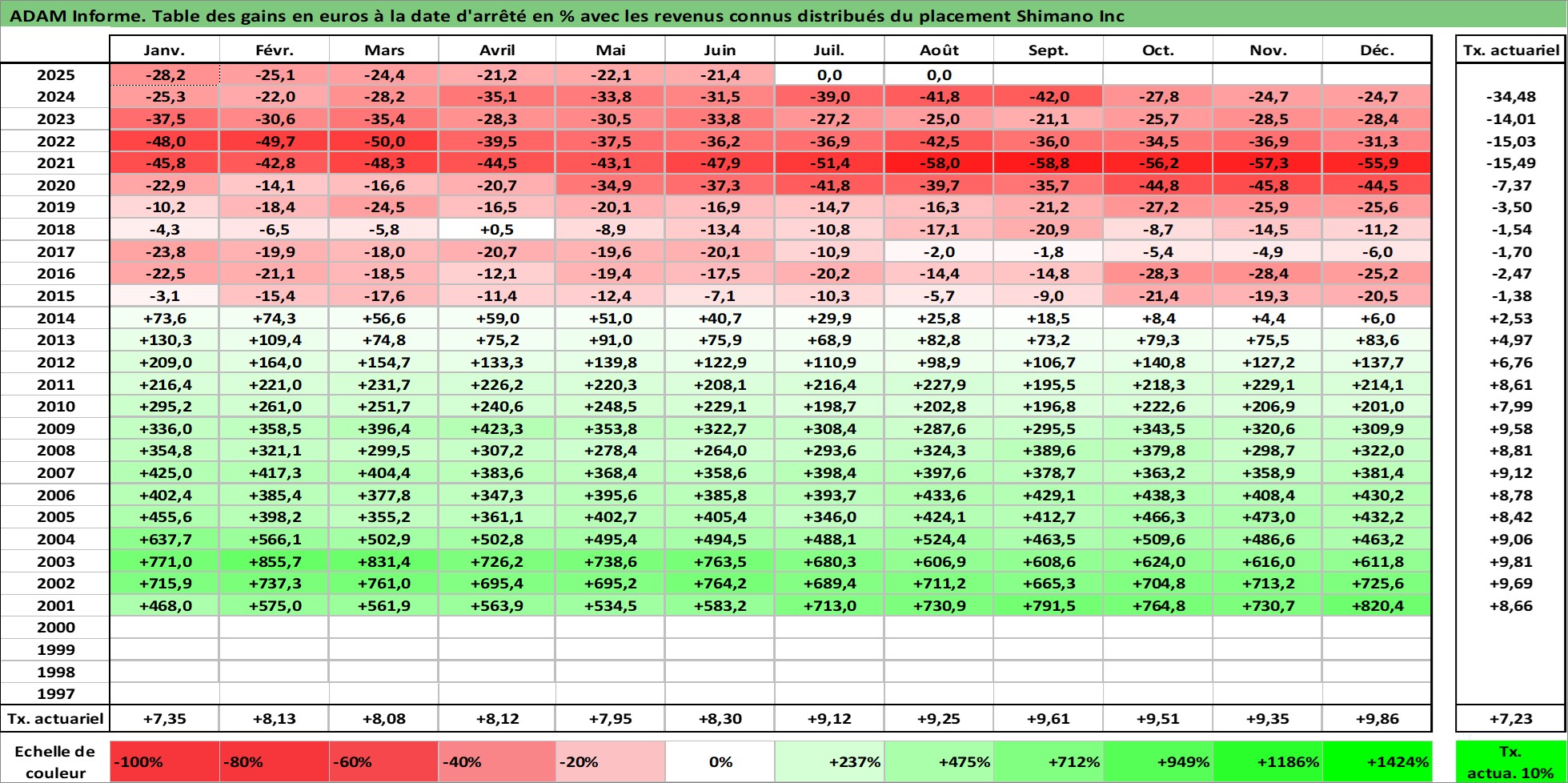
Task: Click the +209,0 cell in Janv. 2012
Action: tap(164, 362)
